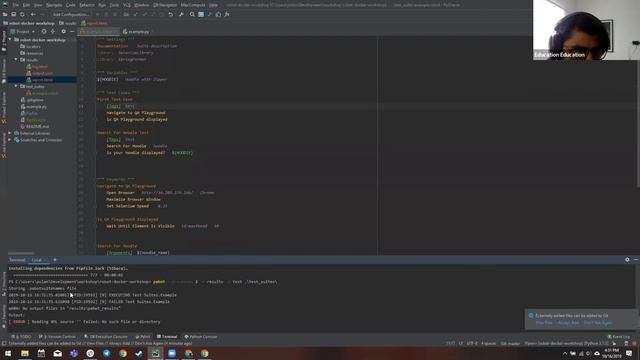Open the Version Control tool window
The width and height of the screenshot is (640, 360).
pos(57,337)
